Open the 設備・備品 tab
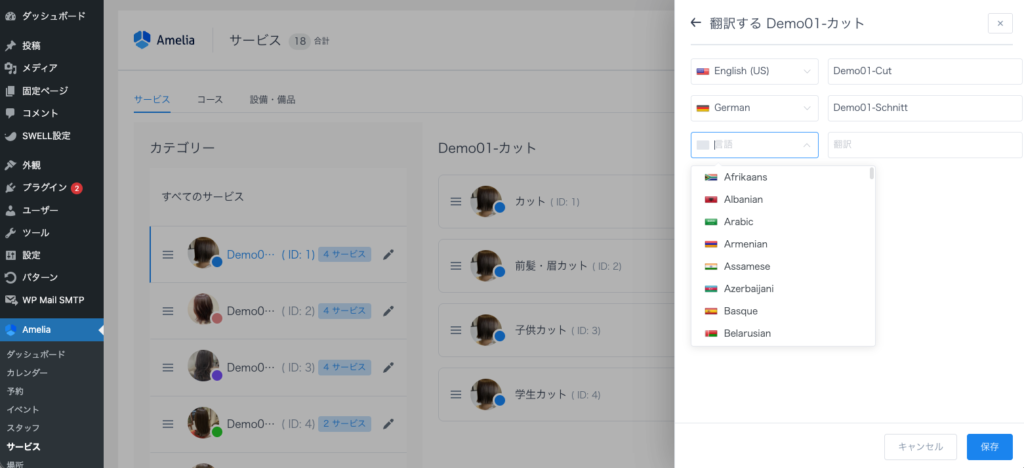Viewport: 1024px width, 468px height. click(x=272, y=100)
